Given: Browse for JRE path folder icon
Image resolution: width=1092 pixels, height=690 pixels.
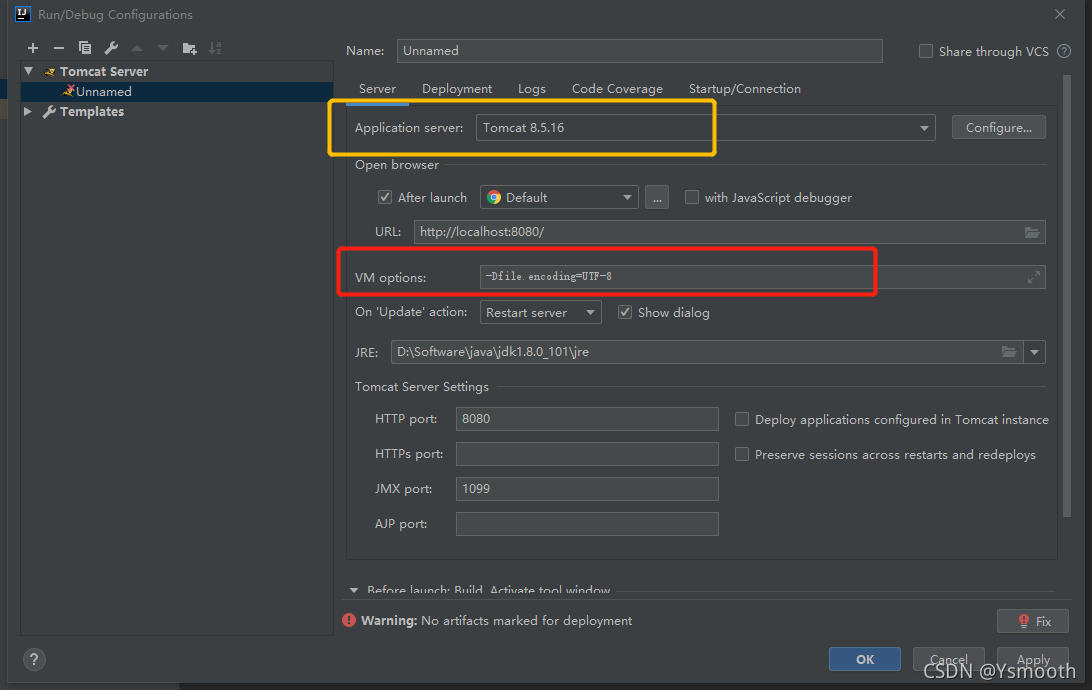Looking at the screenshot, I should pyautogui.click(x=1008, y=352).
